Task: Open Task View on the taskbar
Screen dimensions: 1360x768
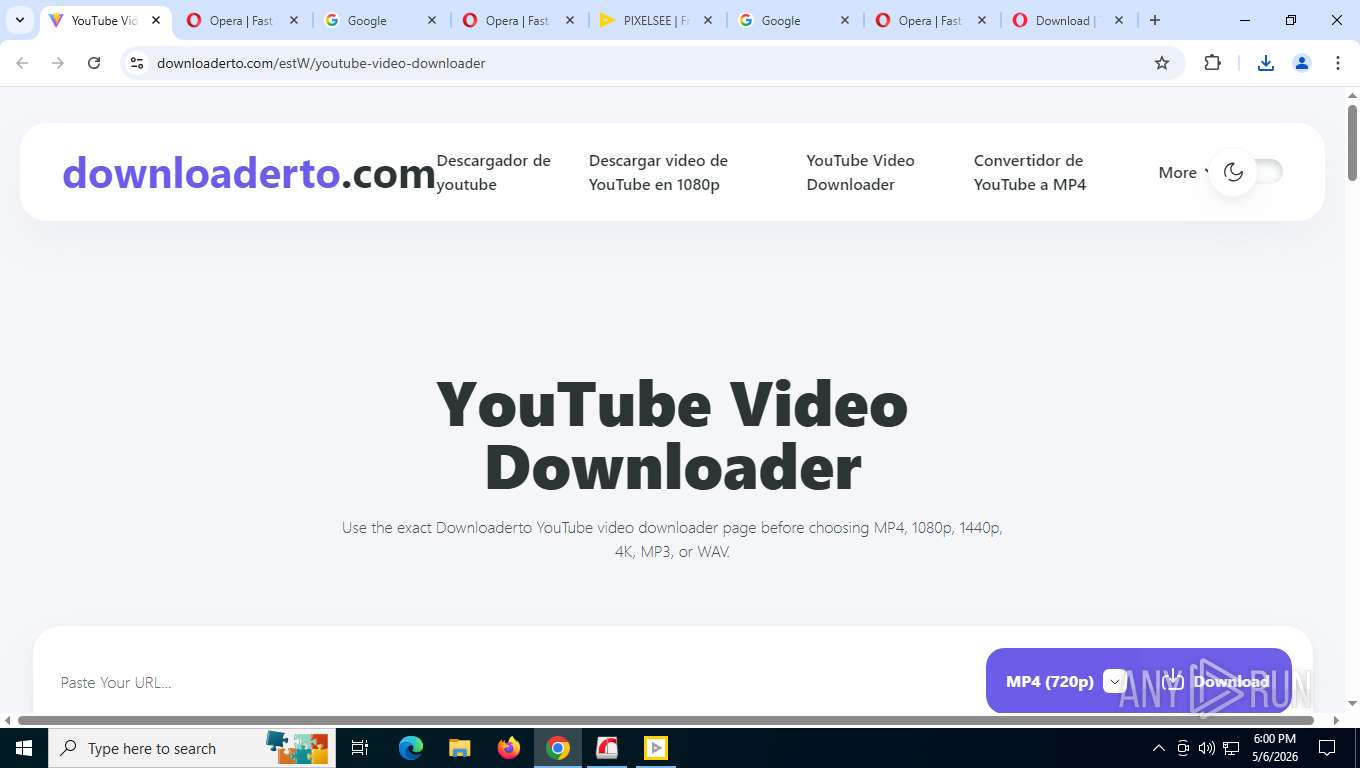Action: click(x=360, y=748)
